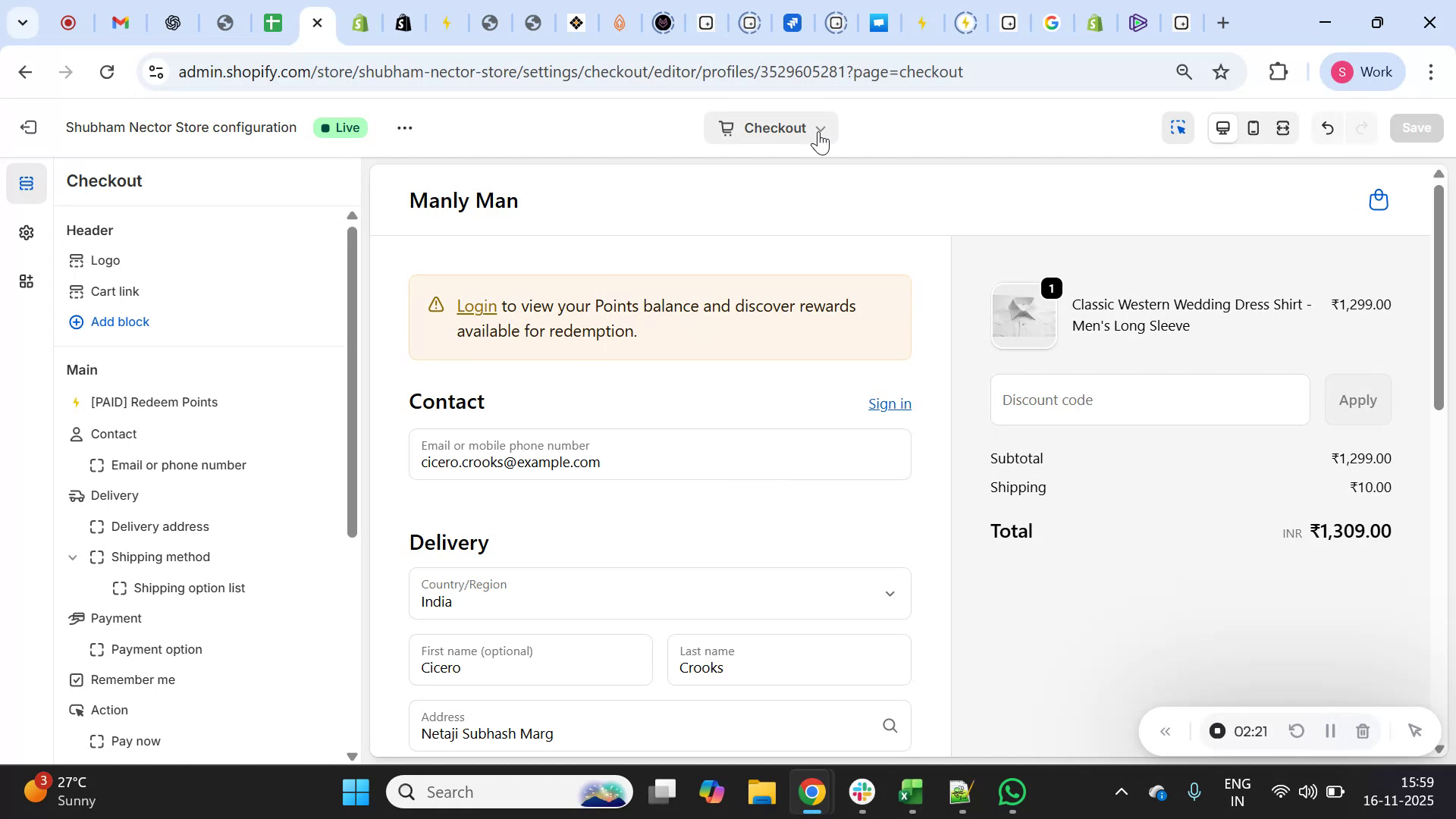Click the Undo icon in the toolbar
The image size is (1456, 819).
pos(1327,127)
